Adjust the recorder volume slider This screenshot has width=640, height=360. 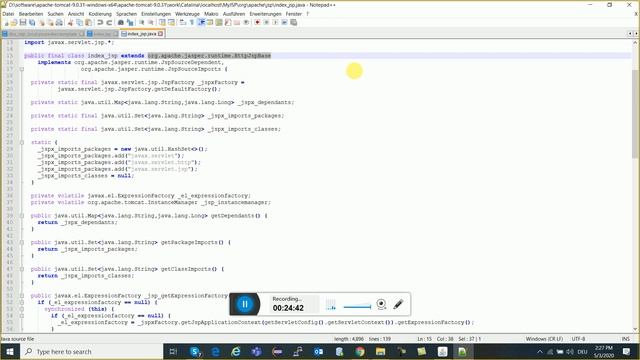(357, 307)
